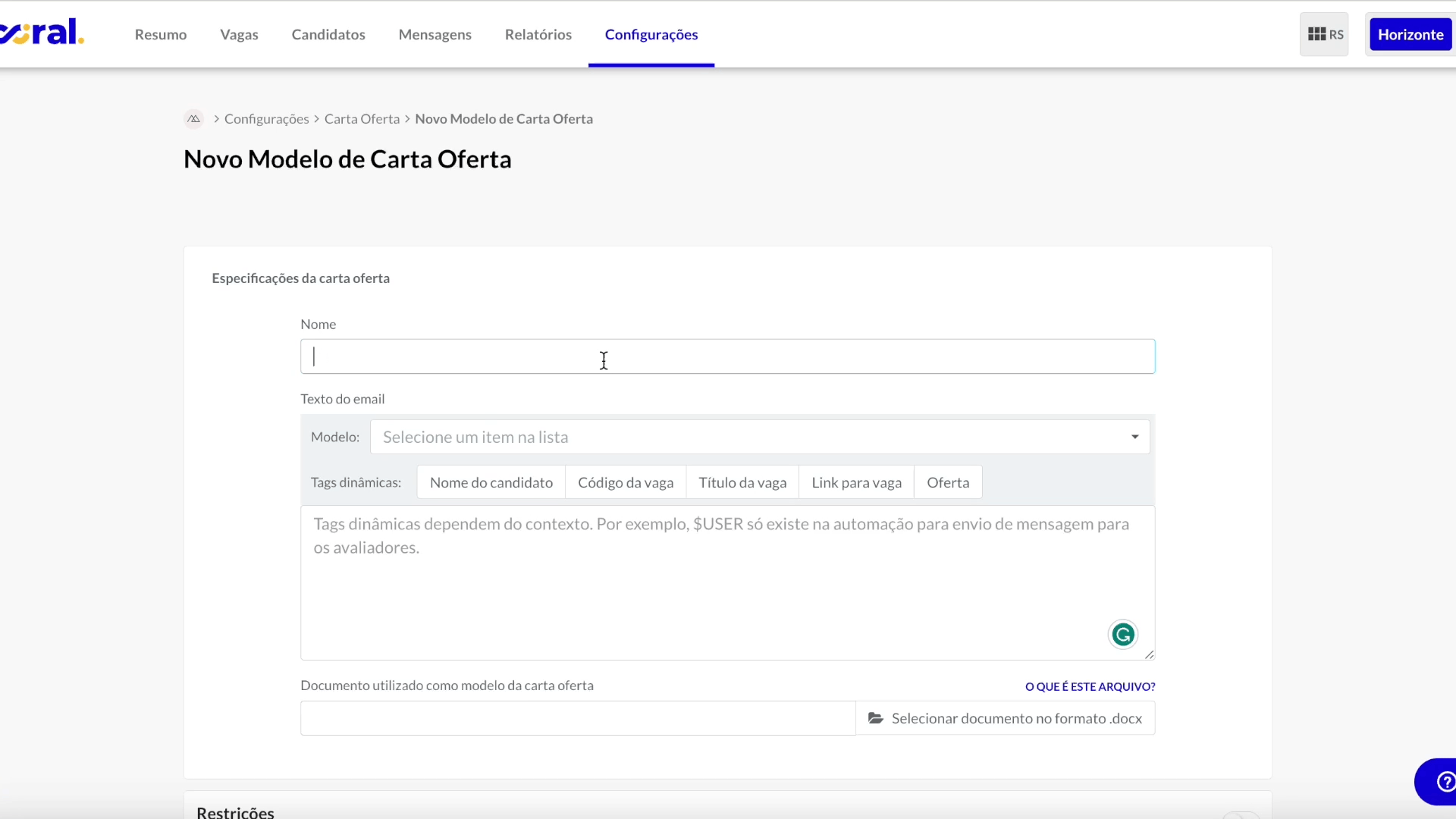Open the 'O que é este arquivo?' link
This screenshot has height=819, width=1456.
[x=1090, y=686]
